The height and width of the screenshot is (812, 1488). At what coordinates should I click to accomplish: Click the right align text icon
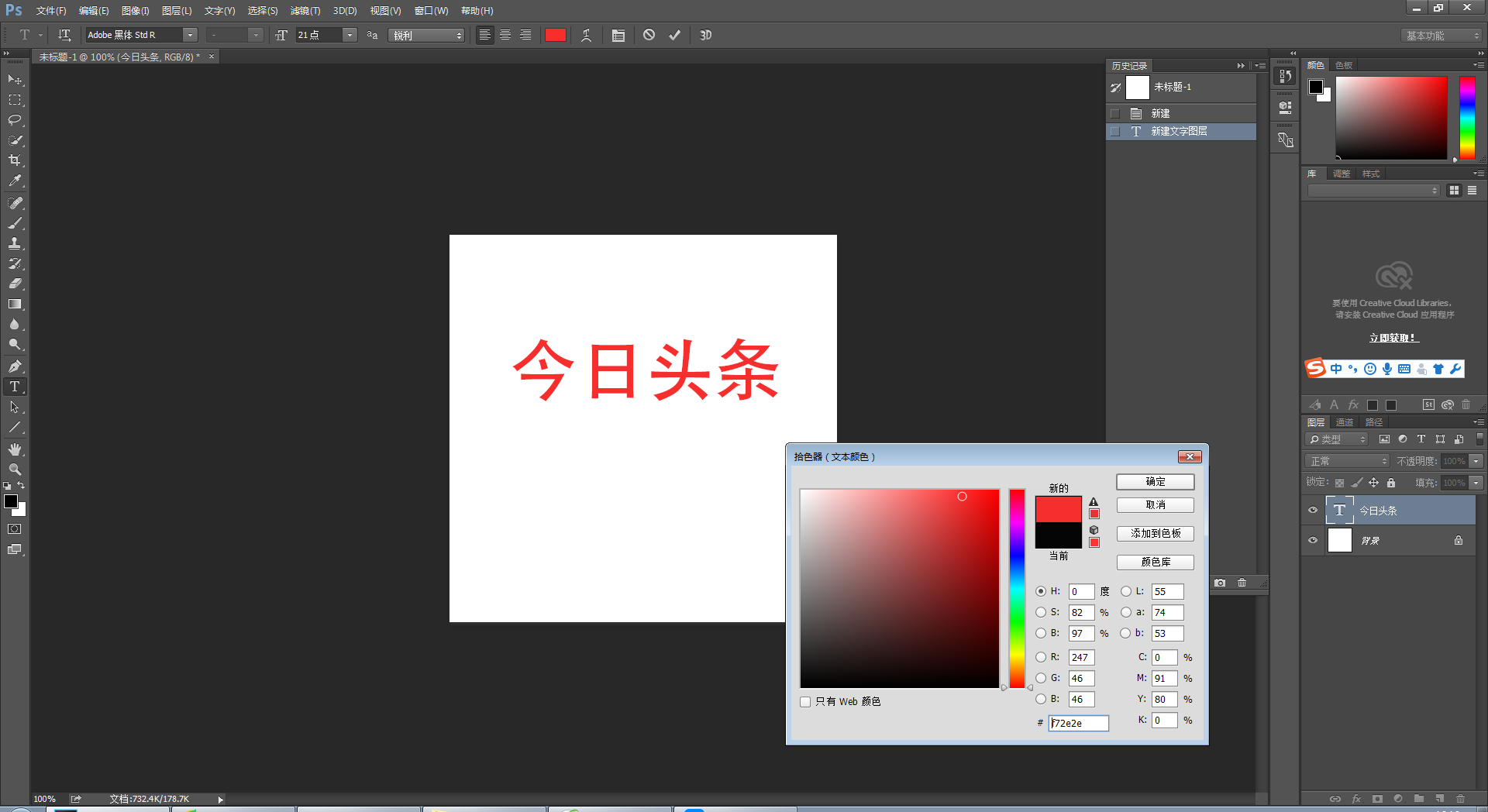(x=525, y=35)
